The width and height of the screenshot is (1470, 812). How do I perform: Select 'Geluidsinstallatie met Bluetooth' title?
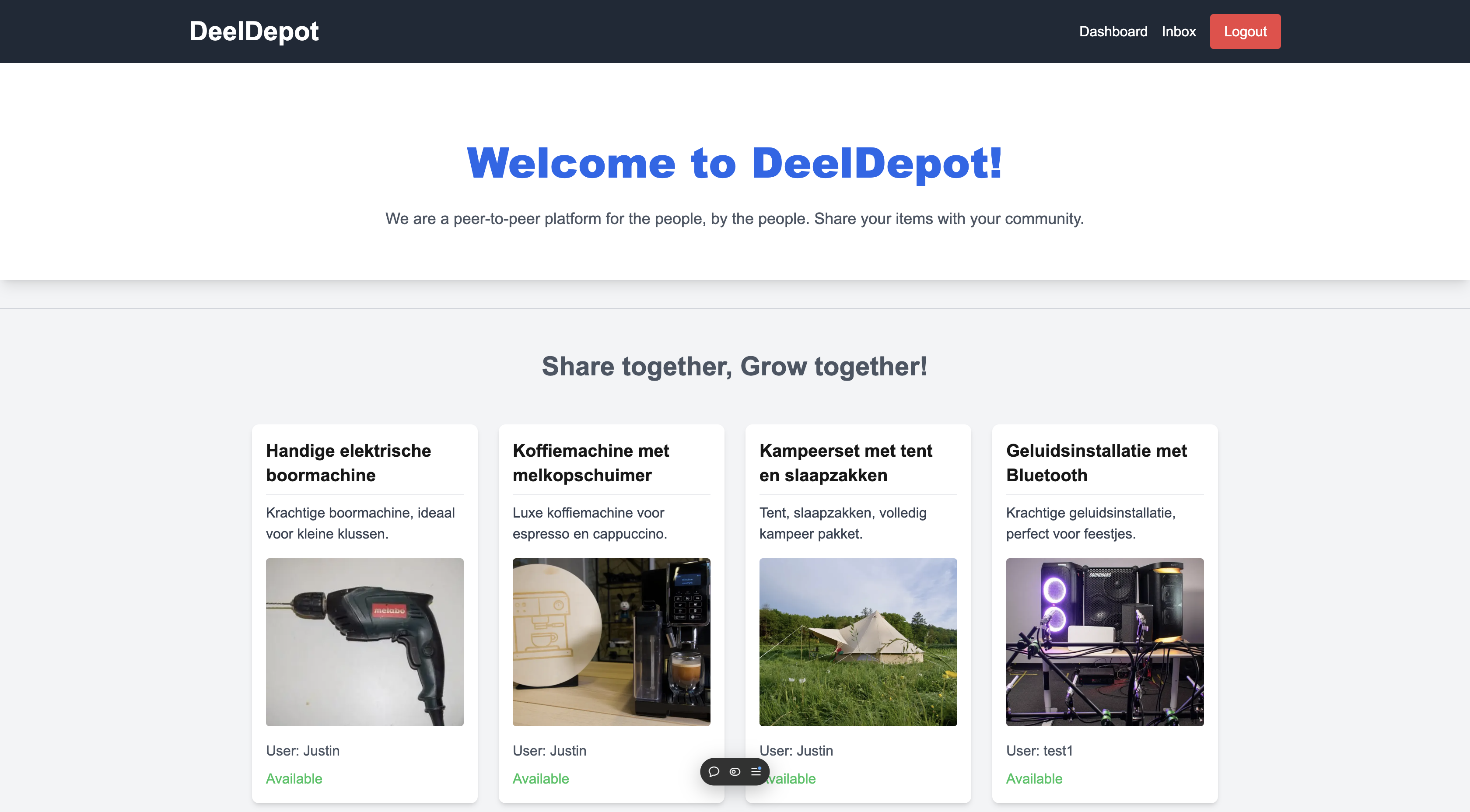1096,463
